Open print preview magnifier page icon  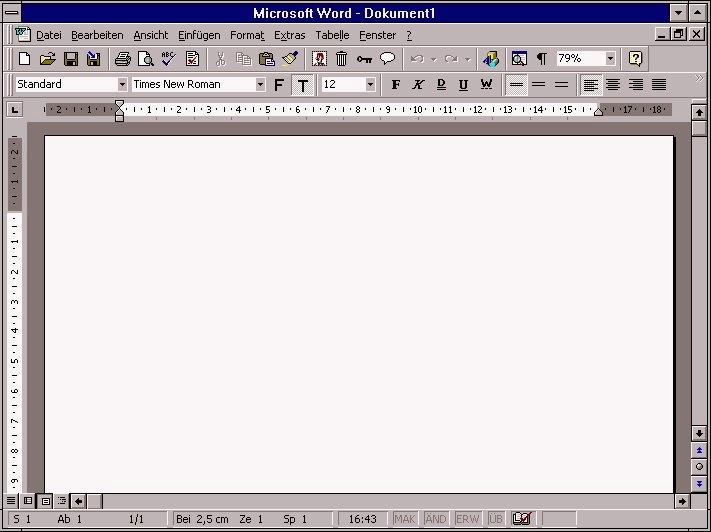pyautogui.click(x=146, y=59)
